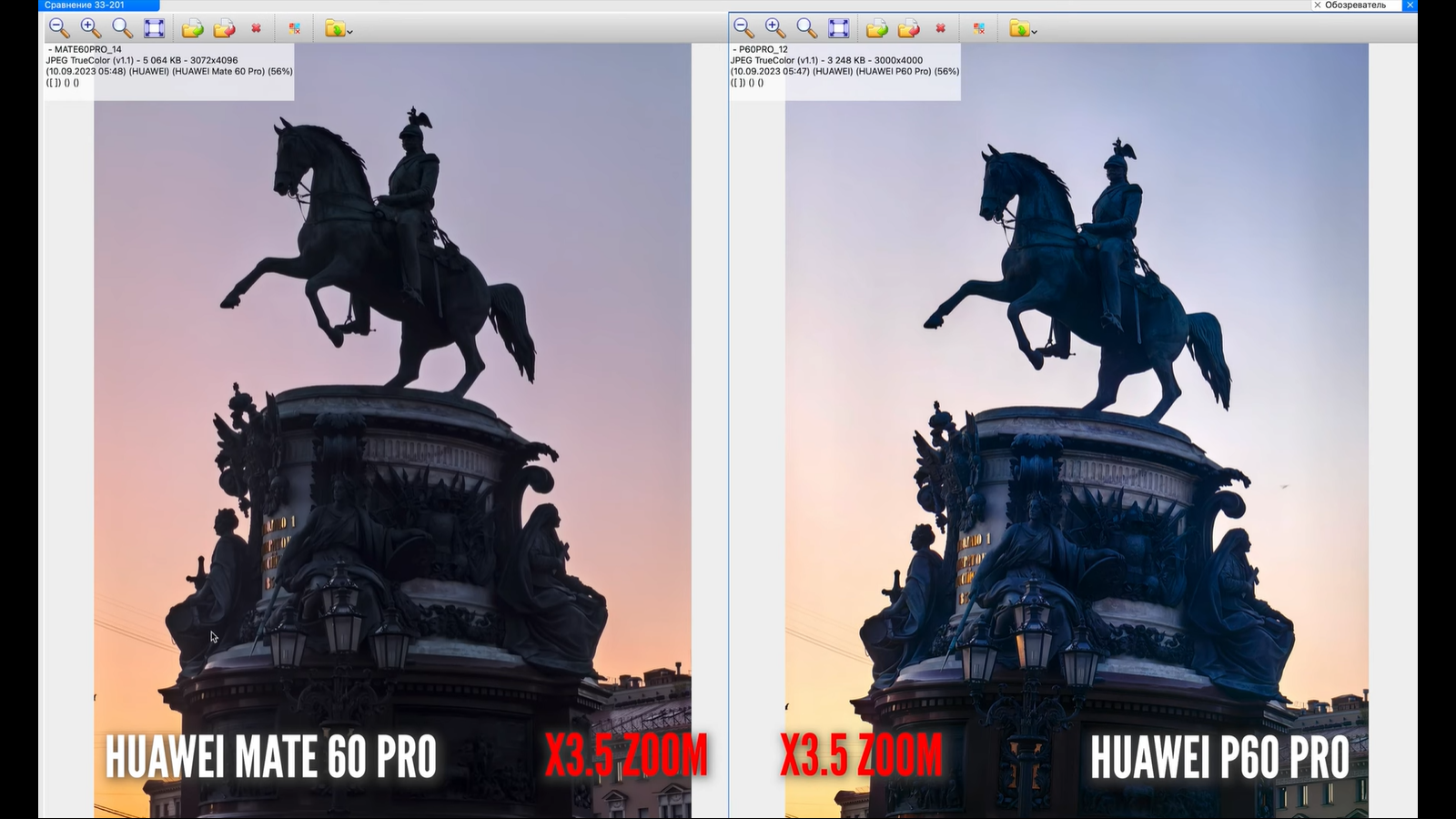The width and height of the screenshot is (1456, 819).
Task: Move MATE60PRO_14 to folder, red arrow icon
Action: pos(225,29)
